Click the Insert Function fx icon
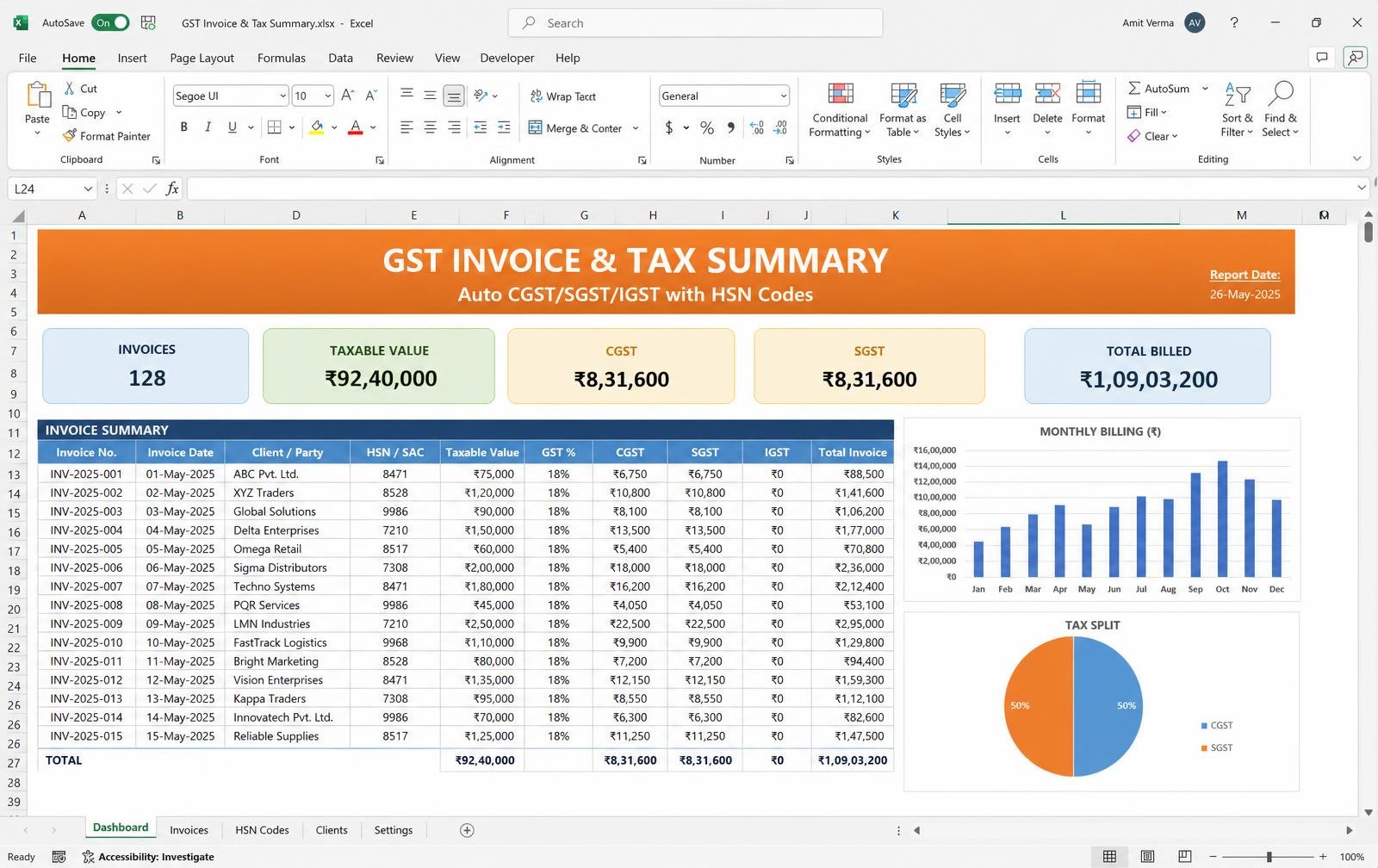This screenshot has height=868, width=1378. 172,189
